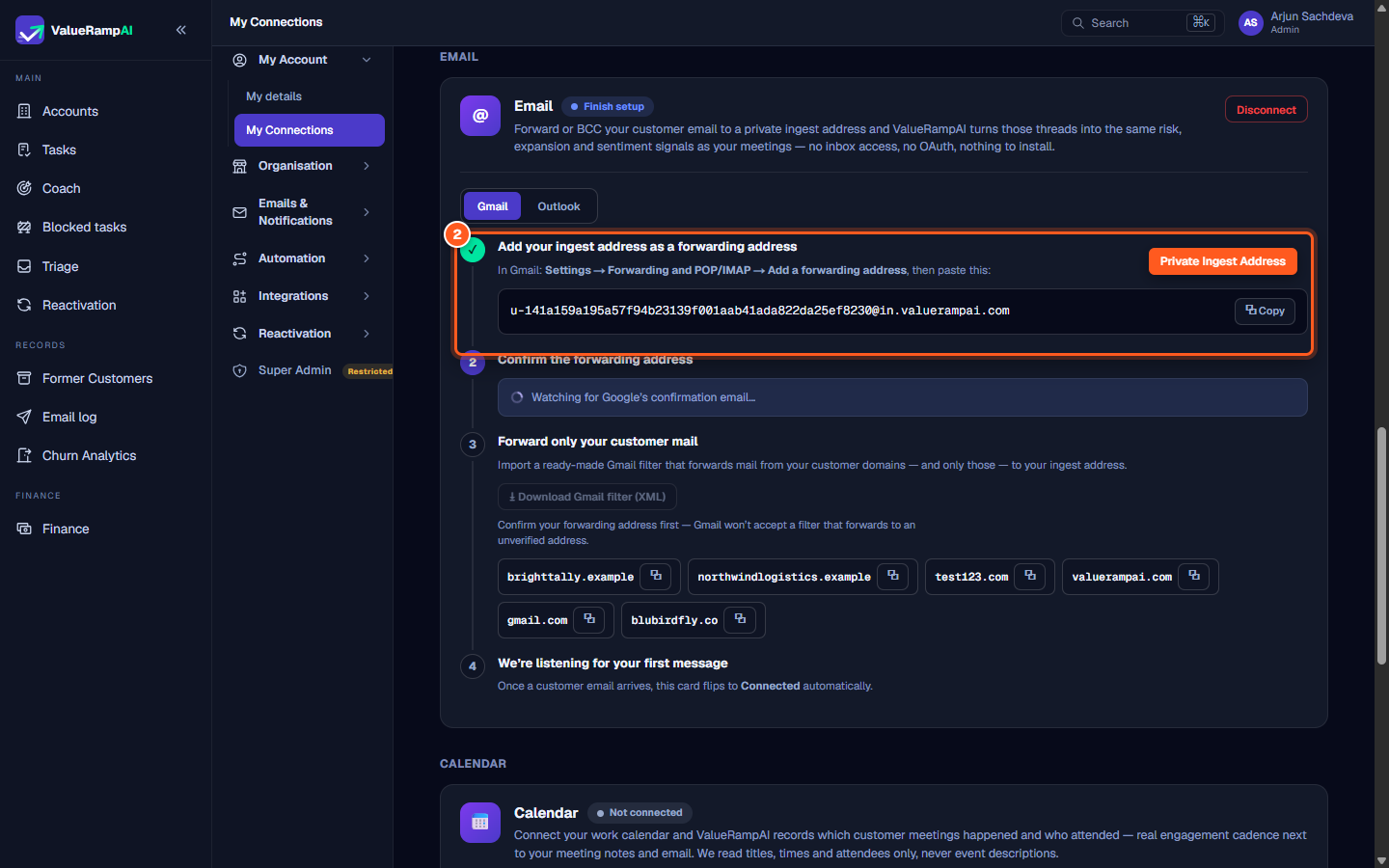Image resolution: width=1389 pixels, height=868 pixels.
Task: Click the Former Customers archive icon
Action: tap(24, 378)
